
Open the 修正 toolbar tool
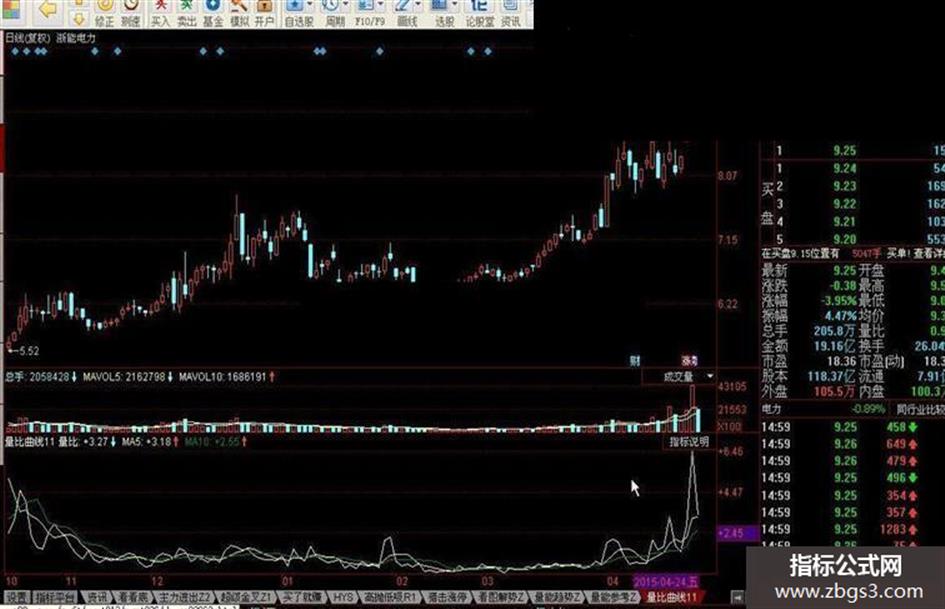tap(104, 13)
